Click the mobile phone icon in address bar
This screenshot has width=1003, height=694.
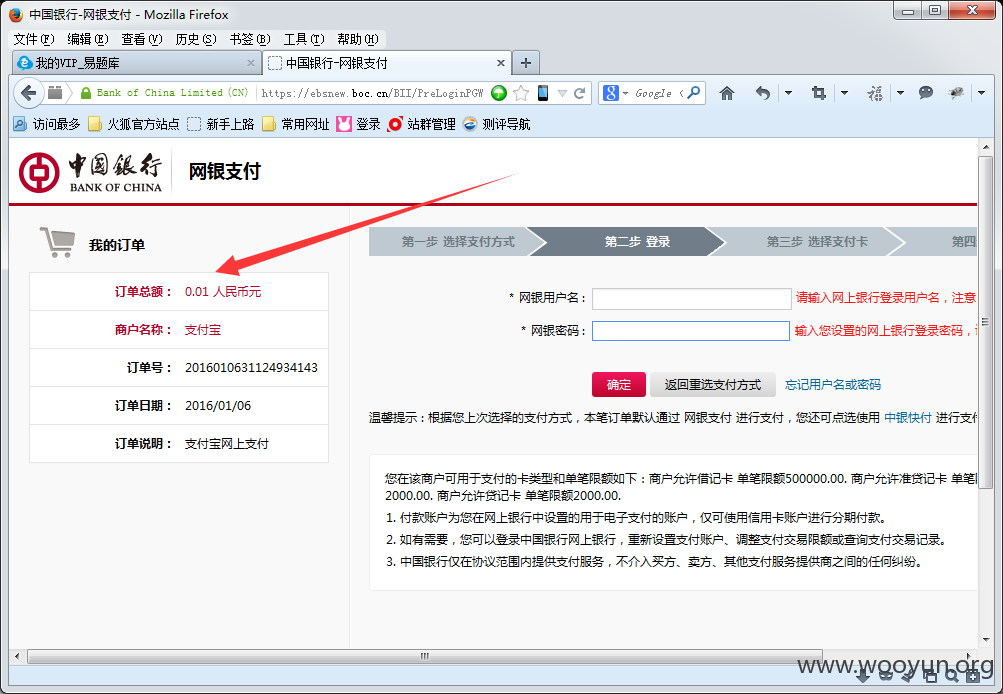(542, 93)
